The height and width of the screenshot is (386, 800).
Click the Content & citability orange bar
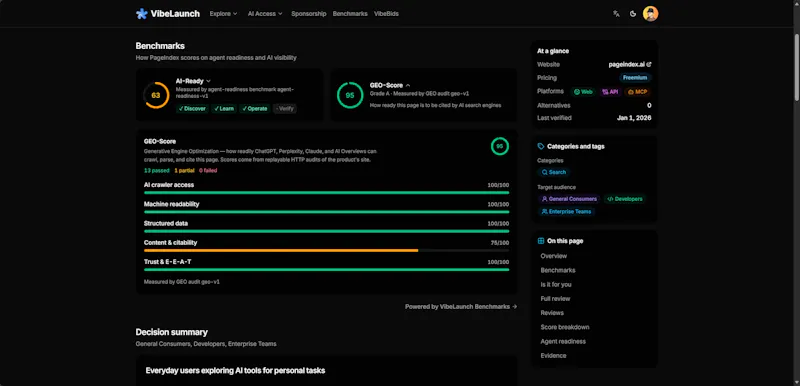click(x=281, y=250)
